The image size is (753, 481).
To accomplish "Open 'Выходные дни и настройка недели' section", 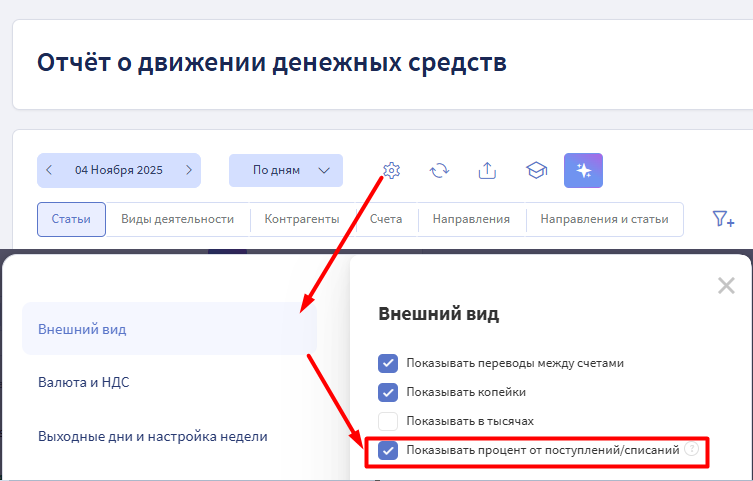I will point(153,436).
